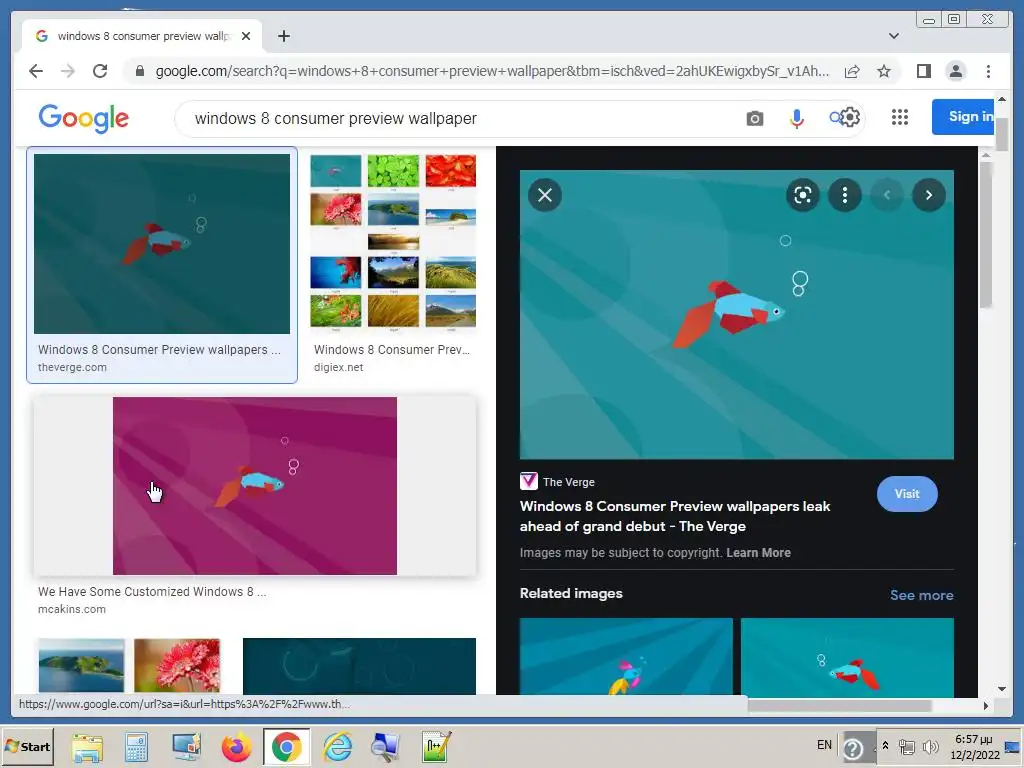Click the digiex.net source text
This screenshot has height=768, width=1024.
pos(338,367)
